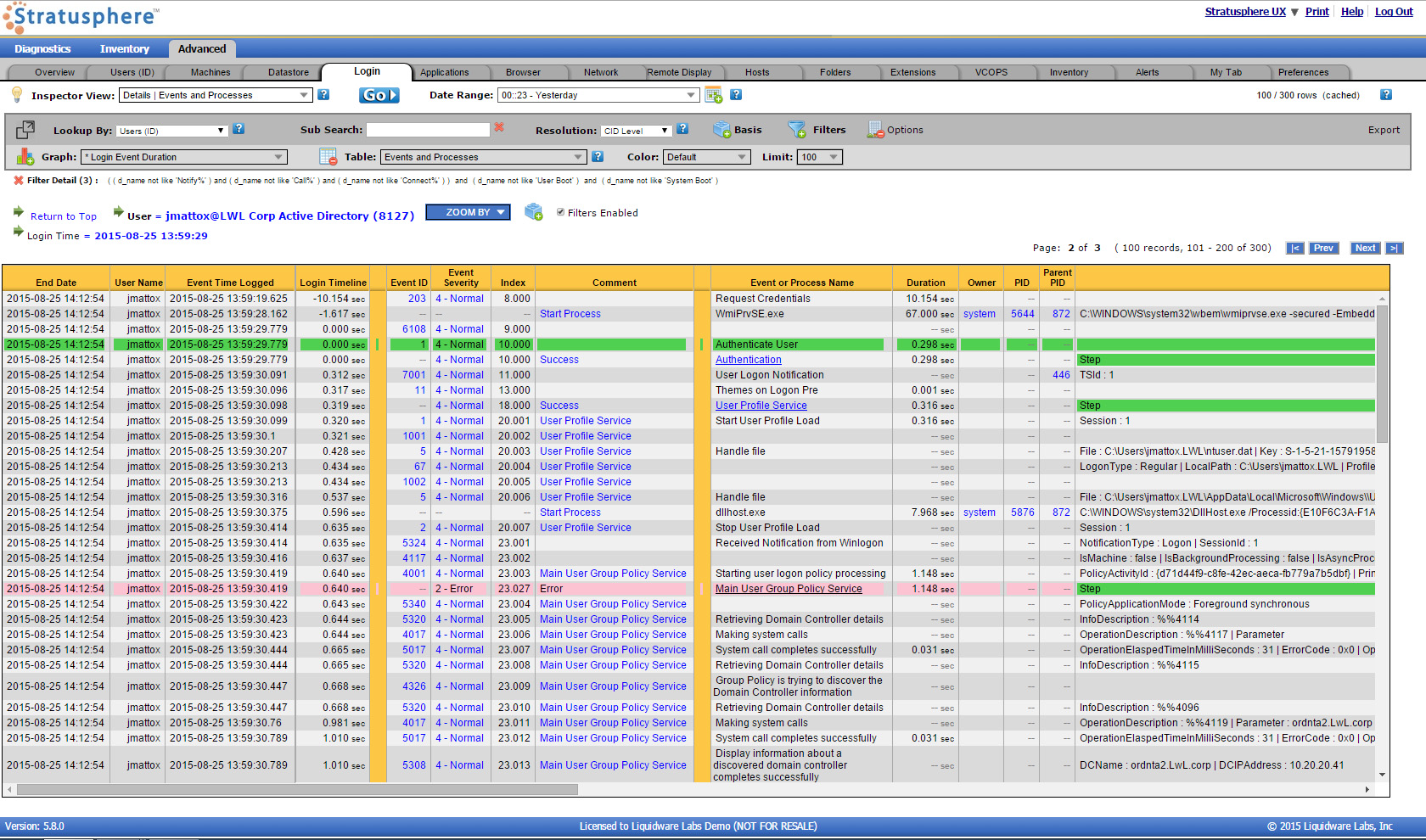Viewport: 1426px width, 840px height.
Task: Open the Color Default dropdown
Action: (706, 157)
